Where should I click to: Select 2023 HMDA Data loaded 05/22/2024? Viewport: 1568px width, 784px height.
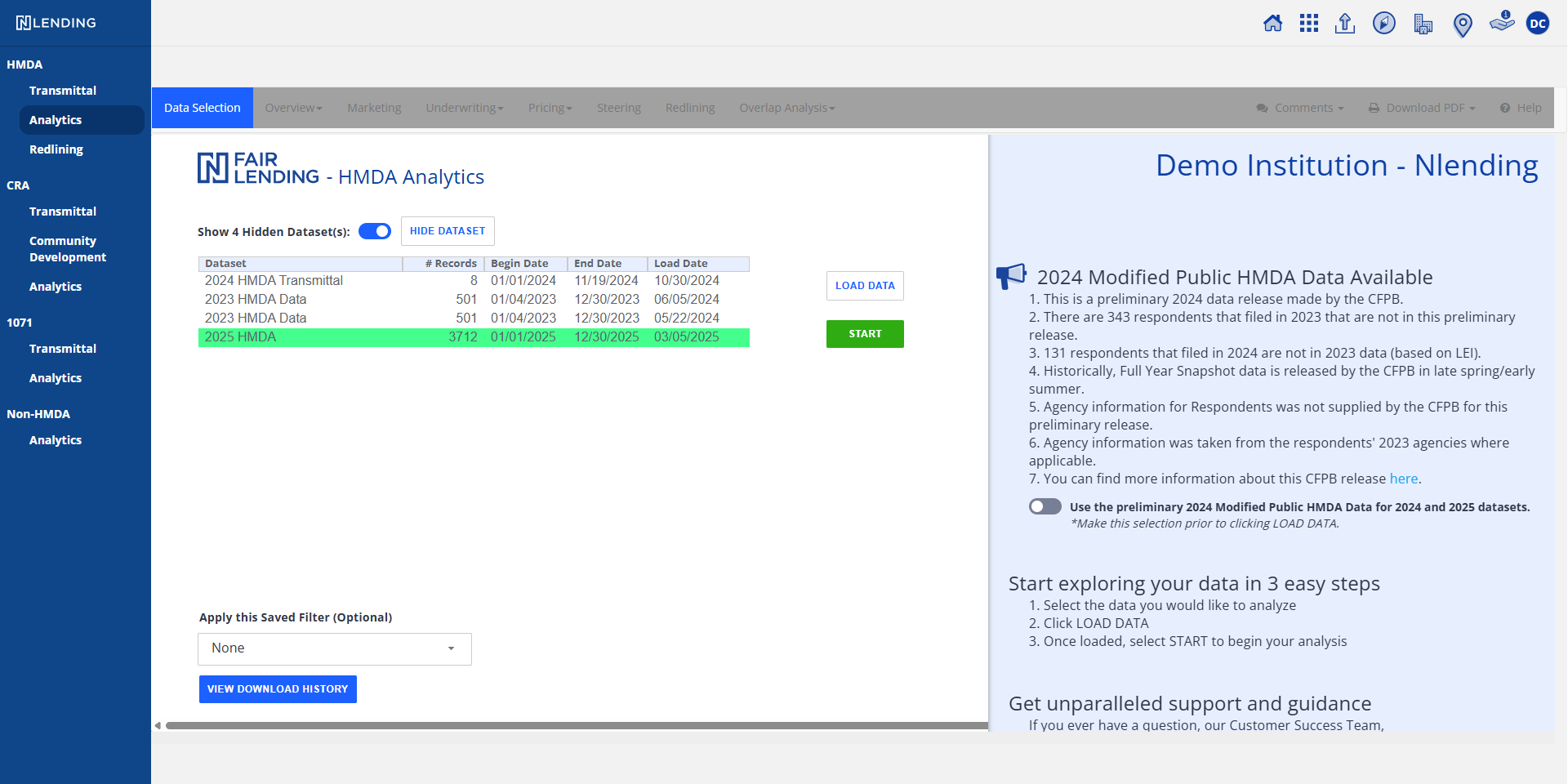[474, 318]
